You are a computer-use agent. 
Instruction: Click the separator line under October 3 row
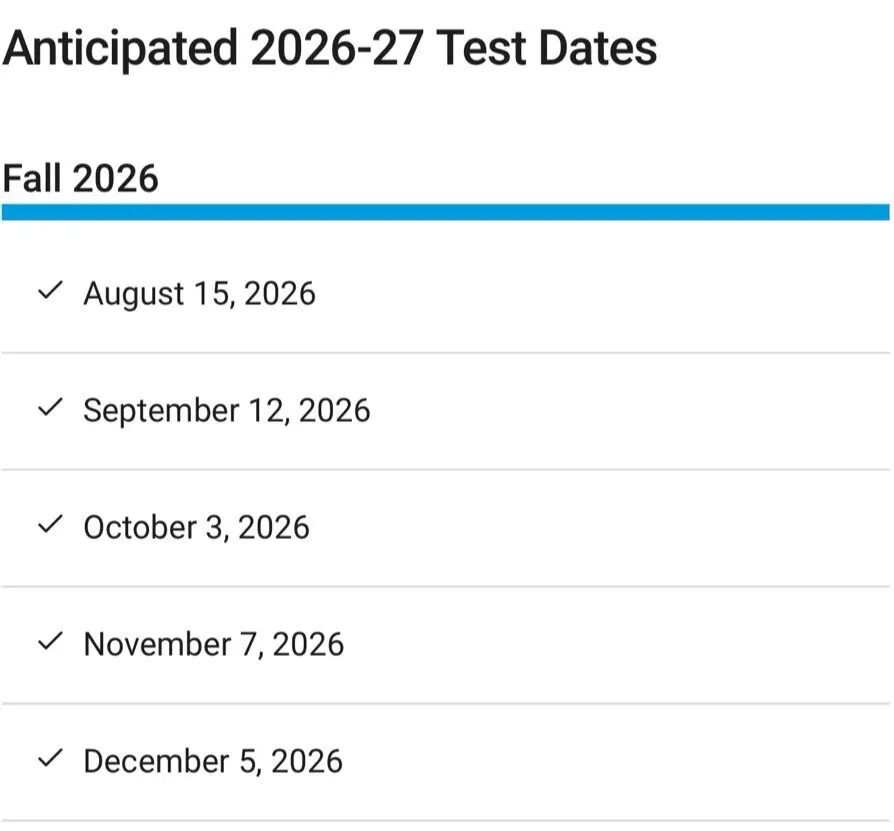point(445,586)
